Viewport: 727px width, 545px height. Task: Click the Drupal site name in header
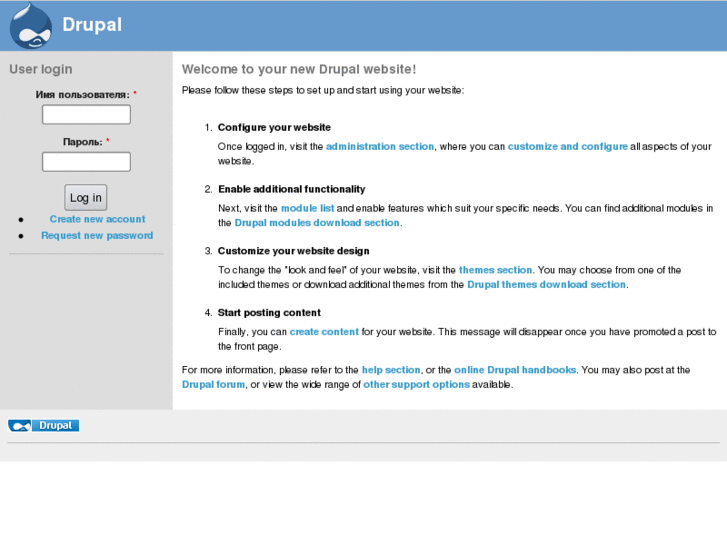[92, 25]
